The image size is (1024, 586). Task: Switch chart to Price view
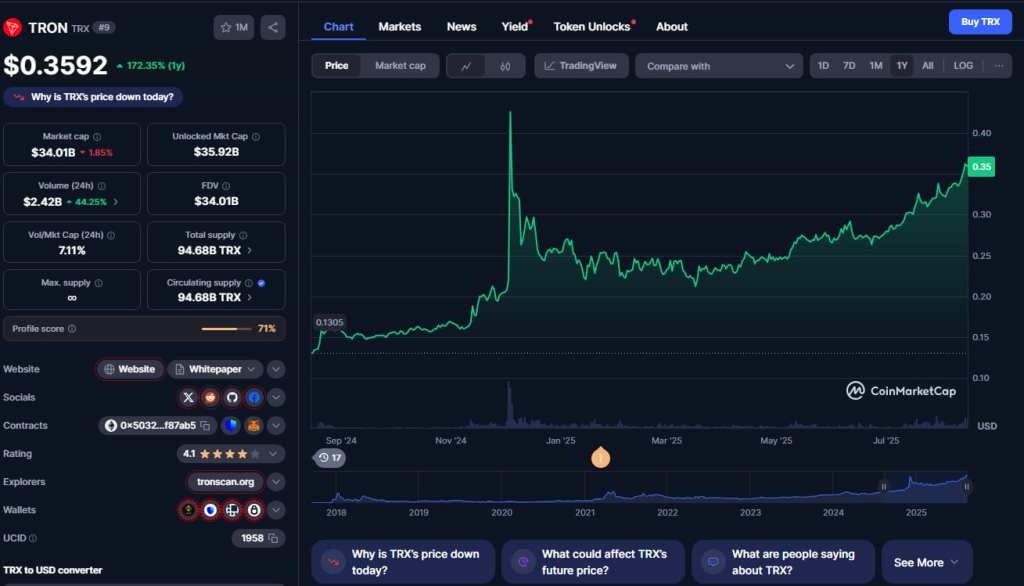click(336, 65)
